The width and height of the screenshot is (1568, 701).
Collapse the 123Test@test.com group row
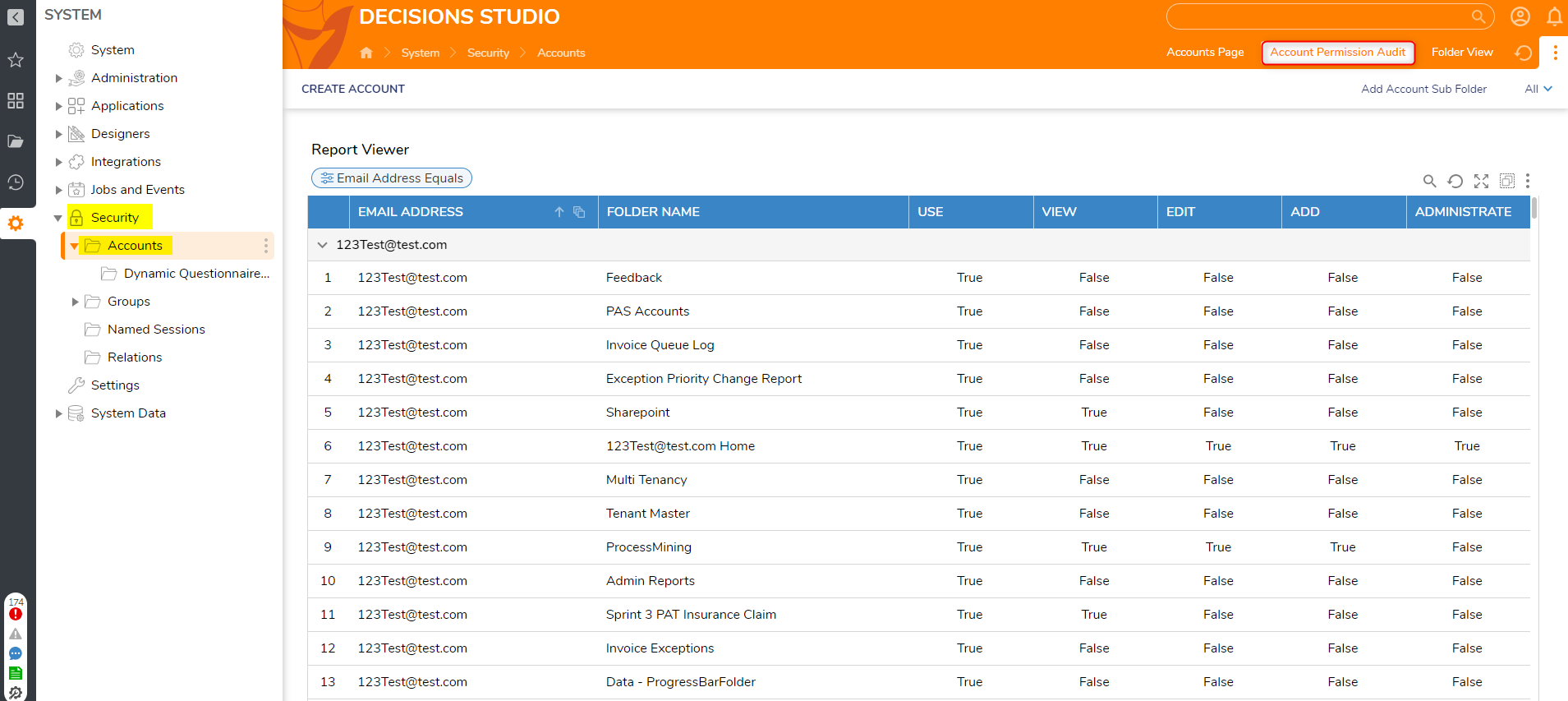coord(323,245)
